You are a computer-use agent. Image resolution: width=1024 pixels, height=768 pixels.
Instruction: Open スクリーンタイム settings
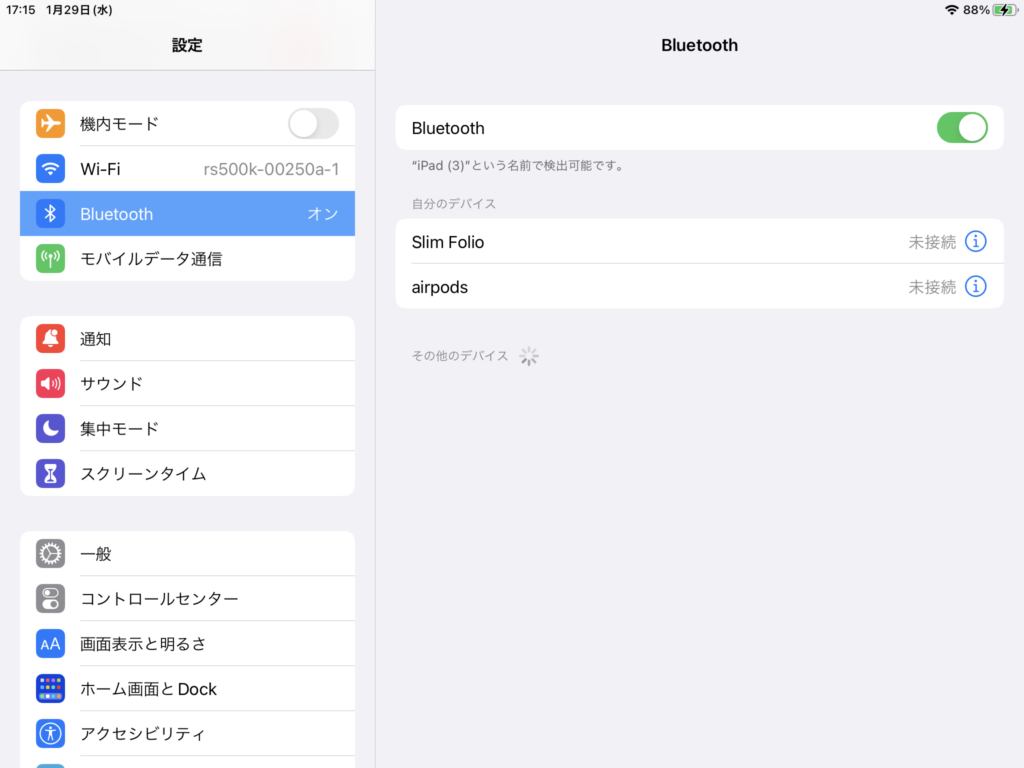[187, 473]
